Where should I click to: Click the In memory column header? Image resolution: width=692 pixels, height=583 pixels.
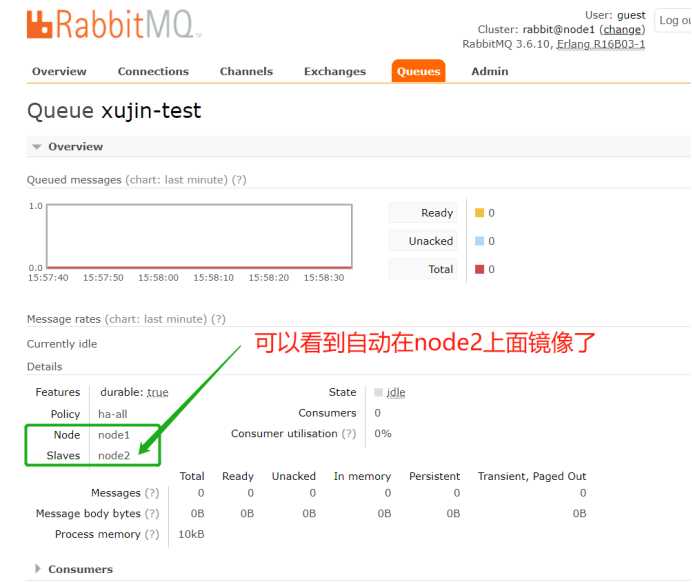(362, 477)
